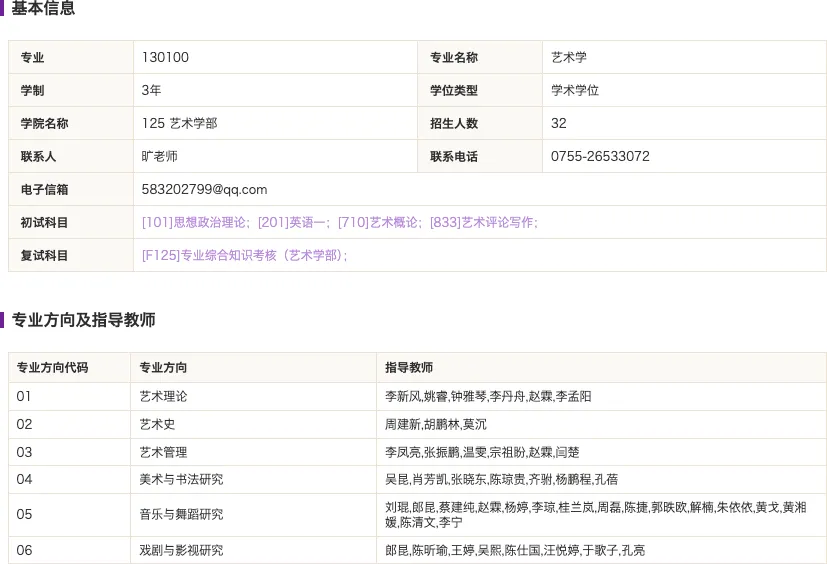Image resolution: width=827 pixels, height=564 pixels.
Task: Click the advisors list starting with 李凤亮
Action: 482,452
